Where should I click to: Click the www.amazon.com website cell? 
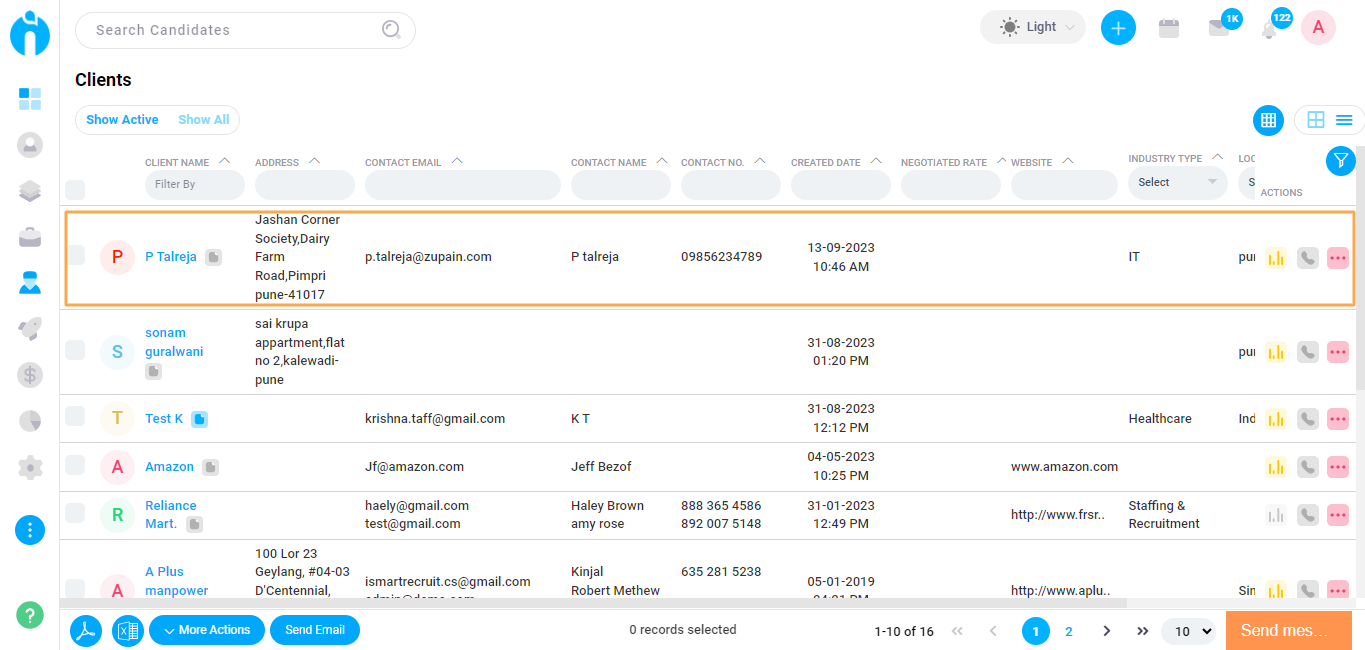1064,467
